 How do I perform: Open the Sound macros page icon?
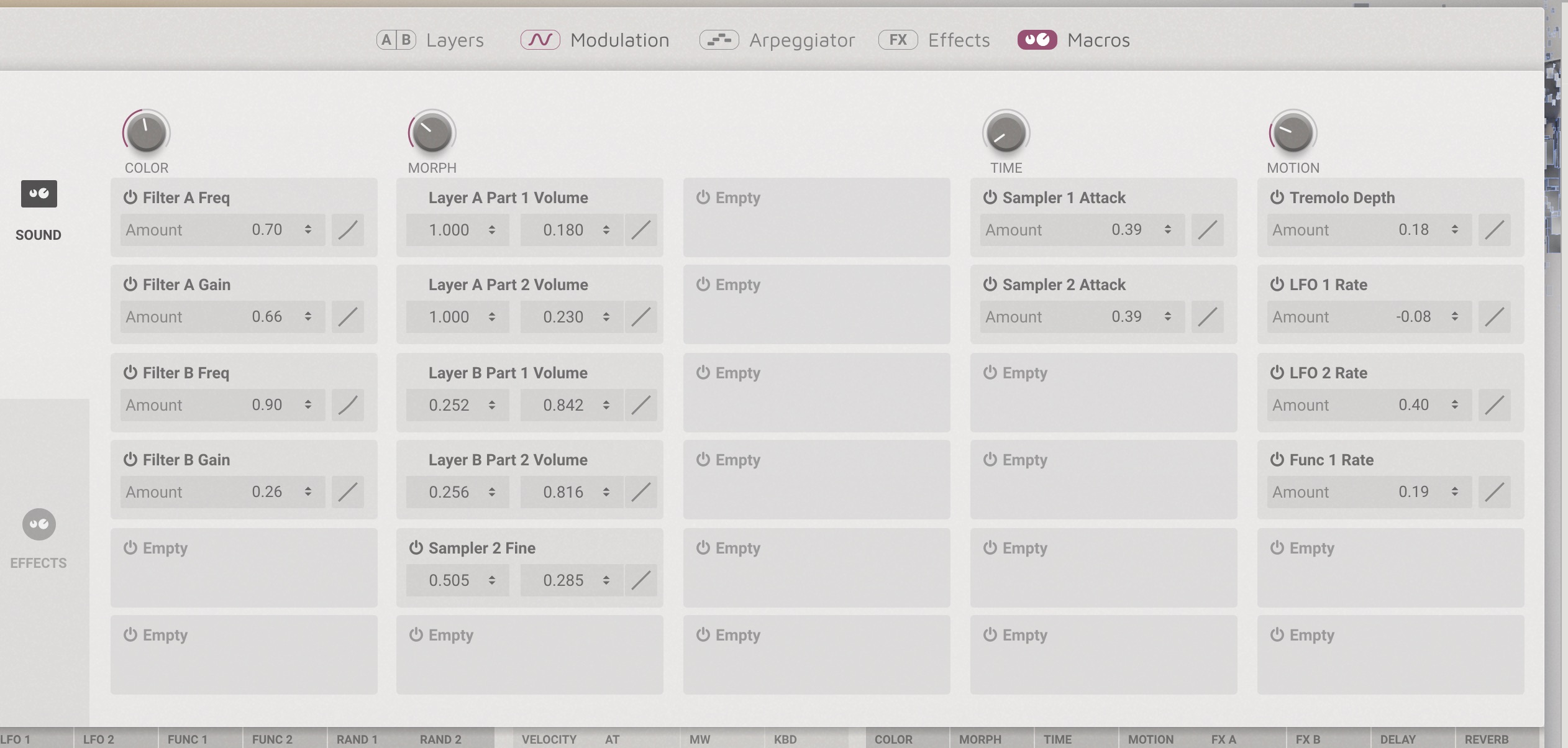pyautogui.click(x=39, y=194)
